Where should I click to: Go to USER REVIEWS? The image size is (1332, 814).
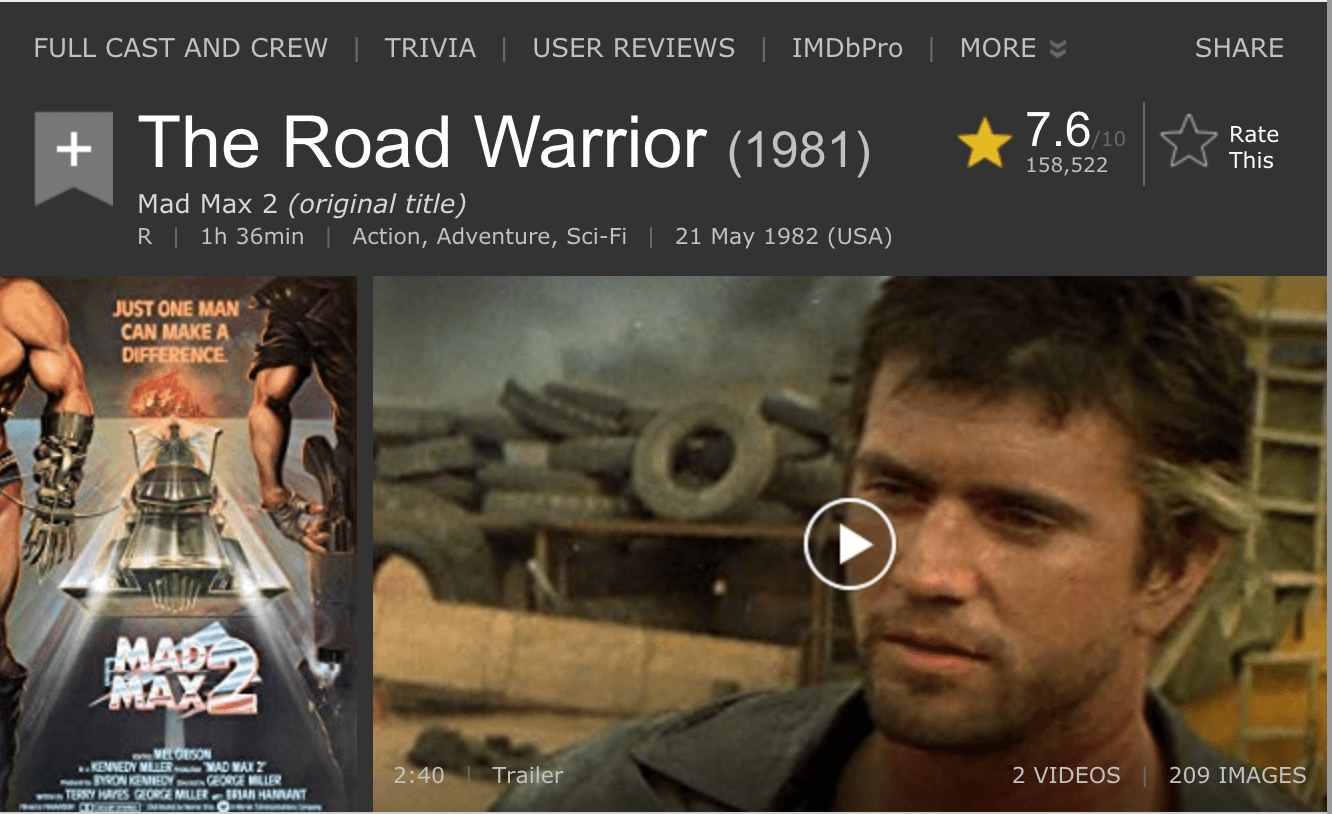click(634, 48)
